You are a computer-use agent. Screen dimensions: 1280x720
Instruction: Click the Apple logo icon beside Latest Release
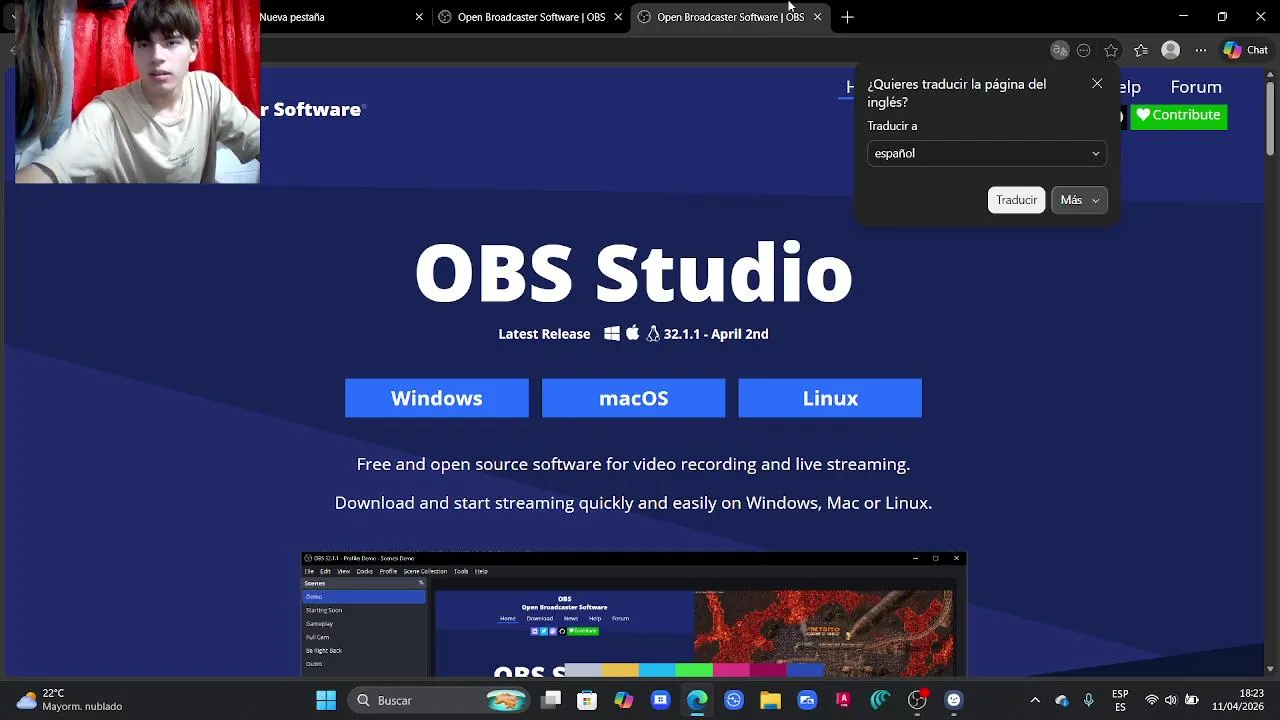[632, 334]
